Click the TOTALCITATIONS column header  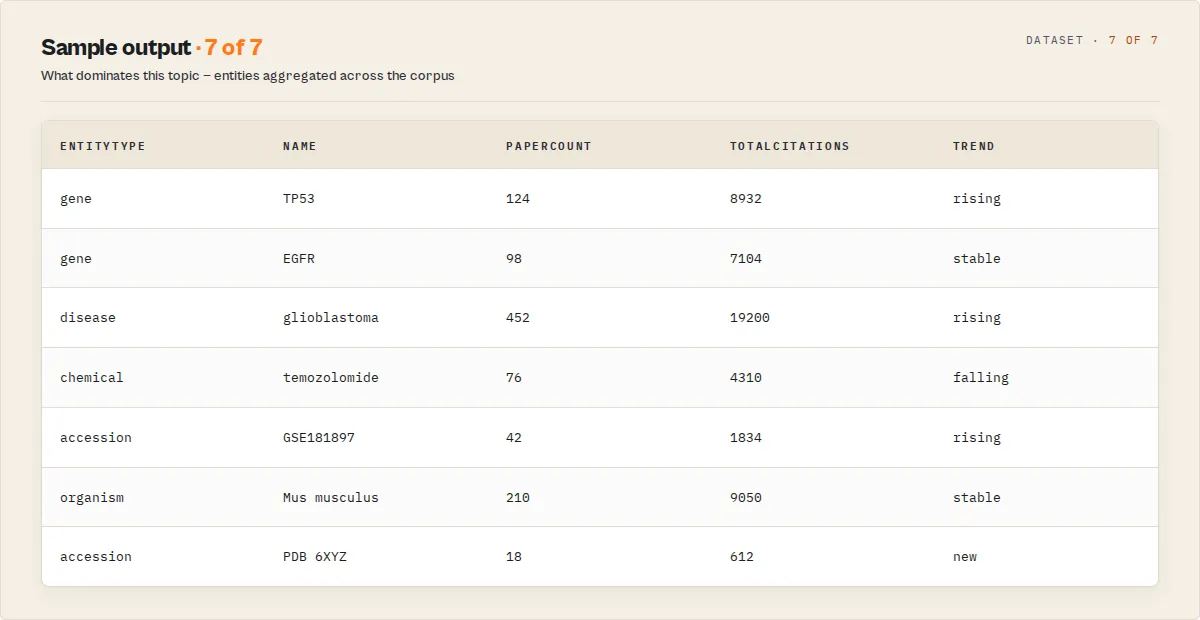[789, 146]
